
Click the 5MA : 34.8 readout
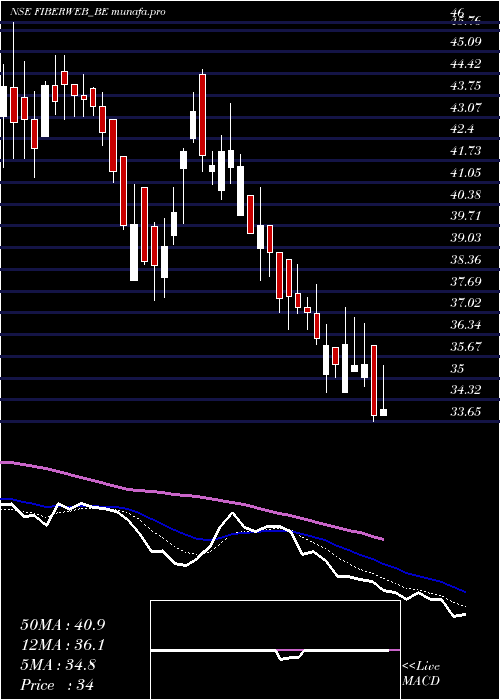(x=58, y=665)
